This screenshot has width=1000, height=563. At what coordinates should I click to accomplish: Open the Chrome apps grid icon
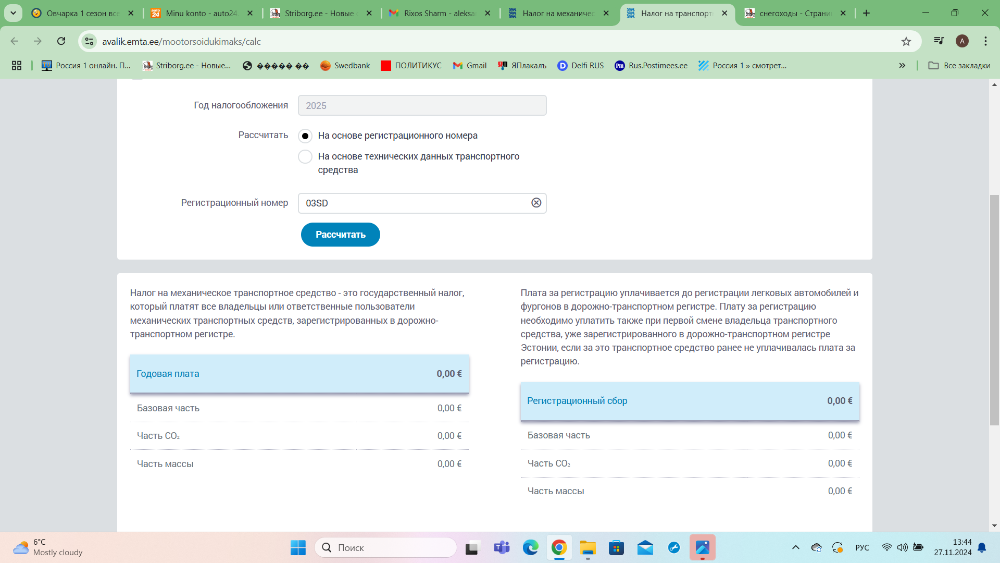tap(16, 65)
